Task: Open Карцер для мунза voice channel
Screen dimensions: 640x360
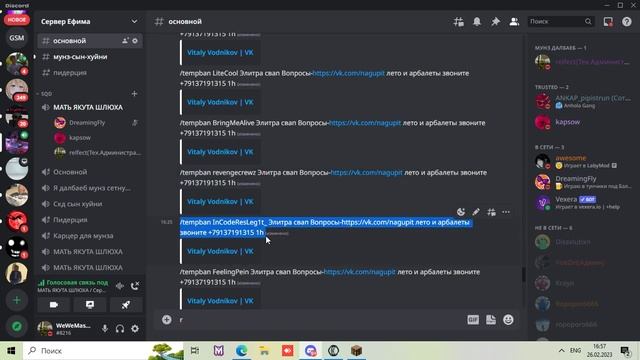Action: (90, 236)
